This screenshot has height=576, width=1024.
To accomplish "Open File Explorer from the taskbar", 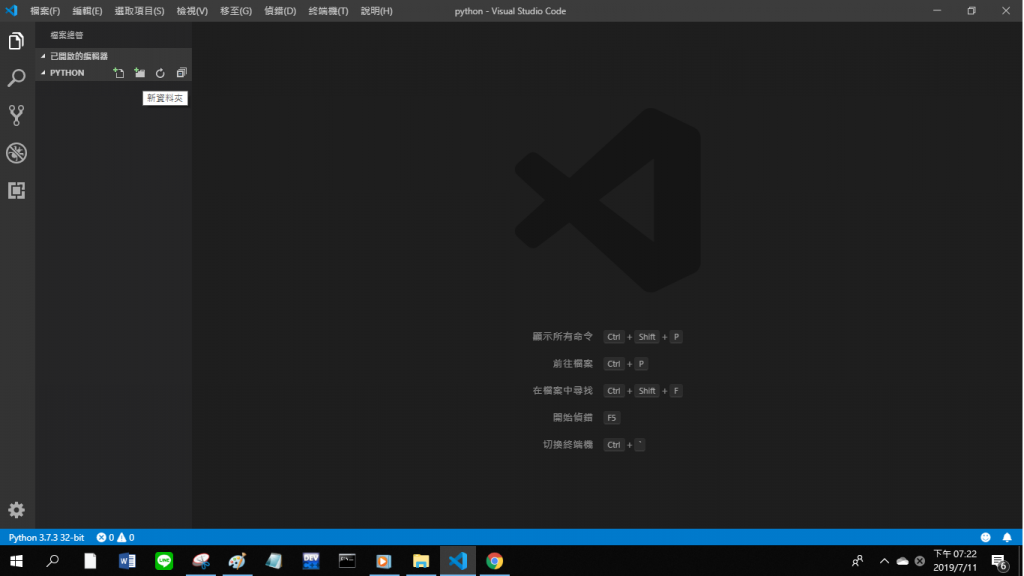I will (x=421, y=561).
